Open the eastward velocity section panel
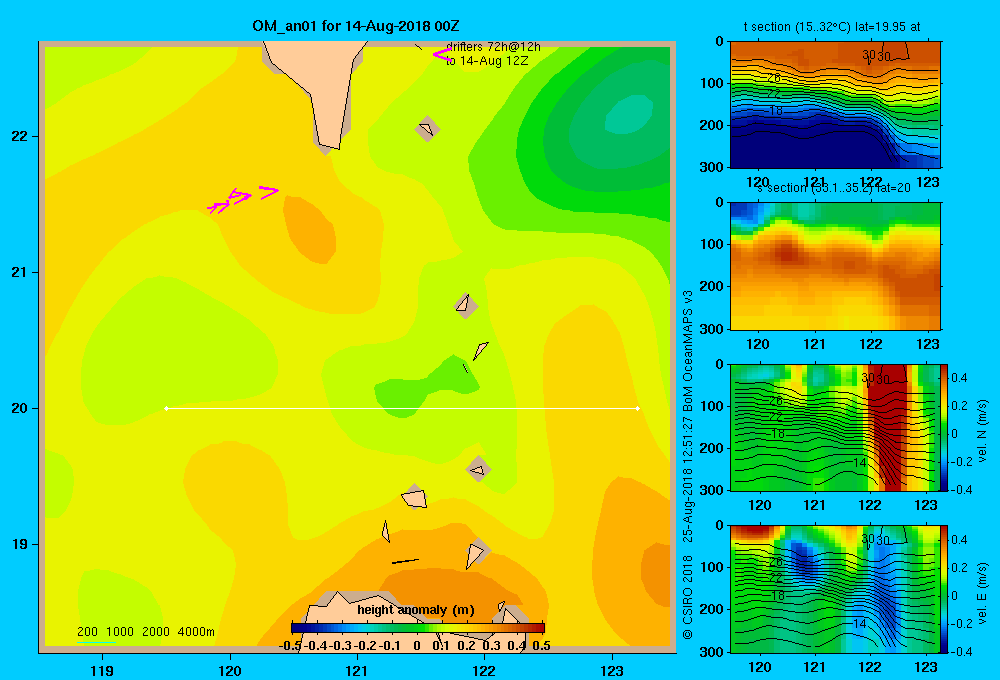 point(835,589)
